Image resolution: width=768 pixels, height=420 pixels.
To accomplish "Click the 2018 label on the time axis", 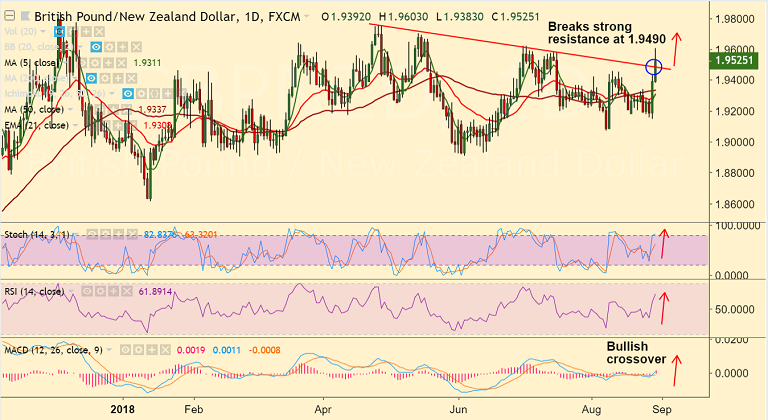I will pyautogui.click(x=122, y=409).
